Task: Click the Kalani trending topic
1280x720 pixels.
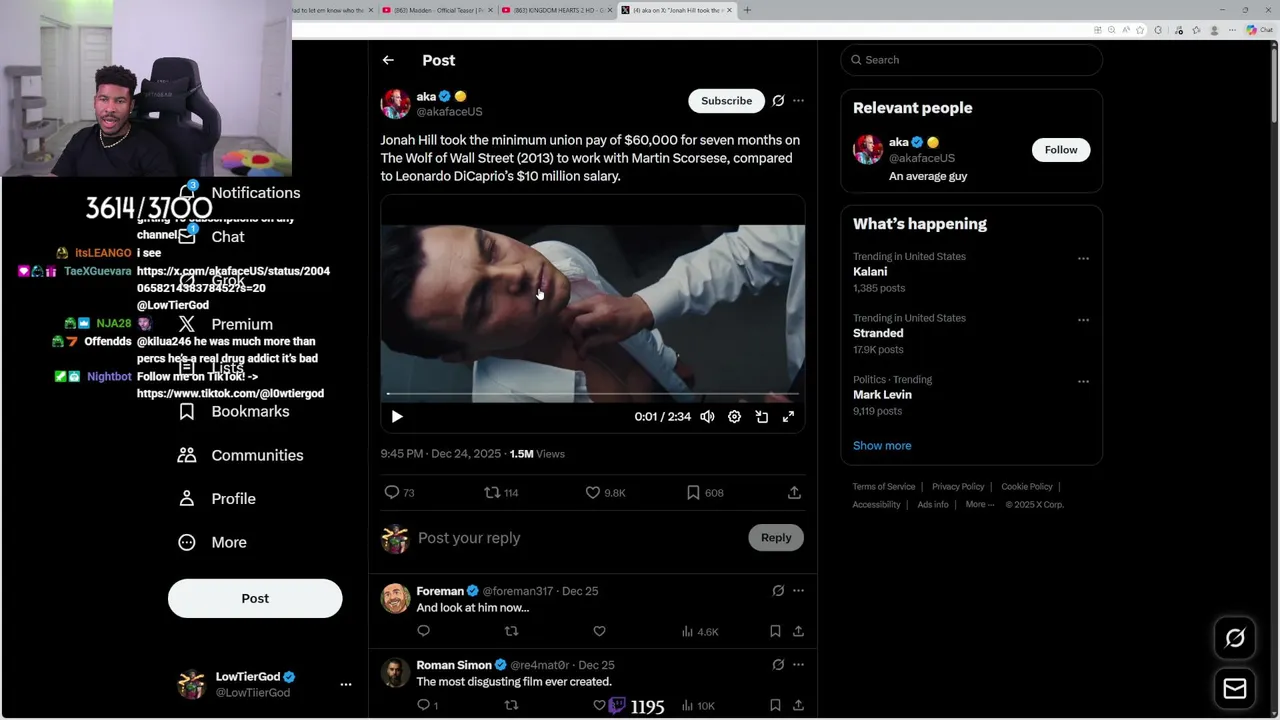Action: coord(870,272)
